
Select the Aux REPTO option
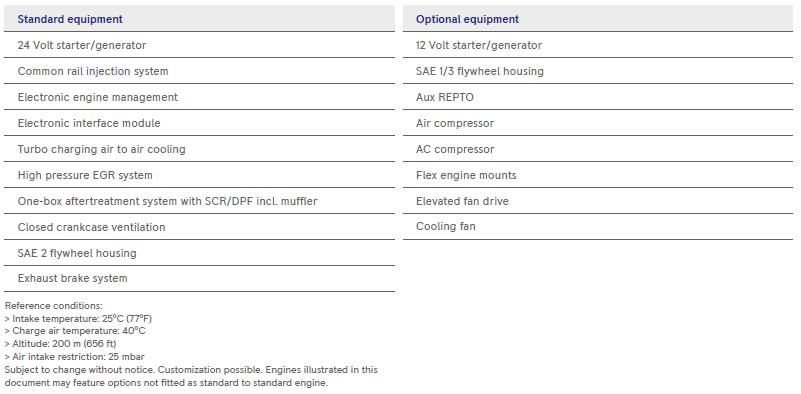[598, 97]
